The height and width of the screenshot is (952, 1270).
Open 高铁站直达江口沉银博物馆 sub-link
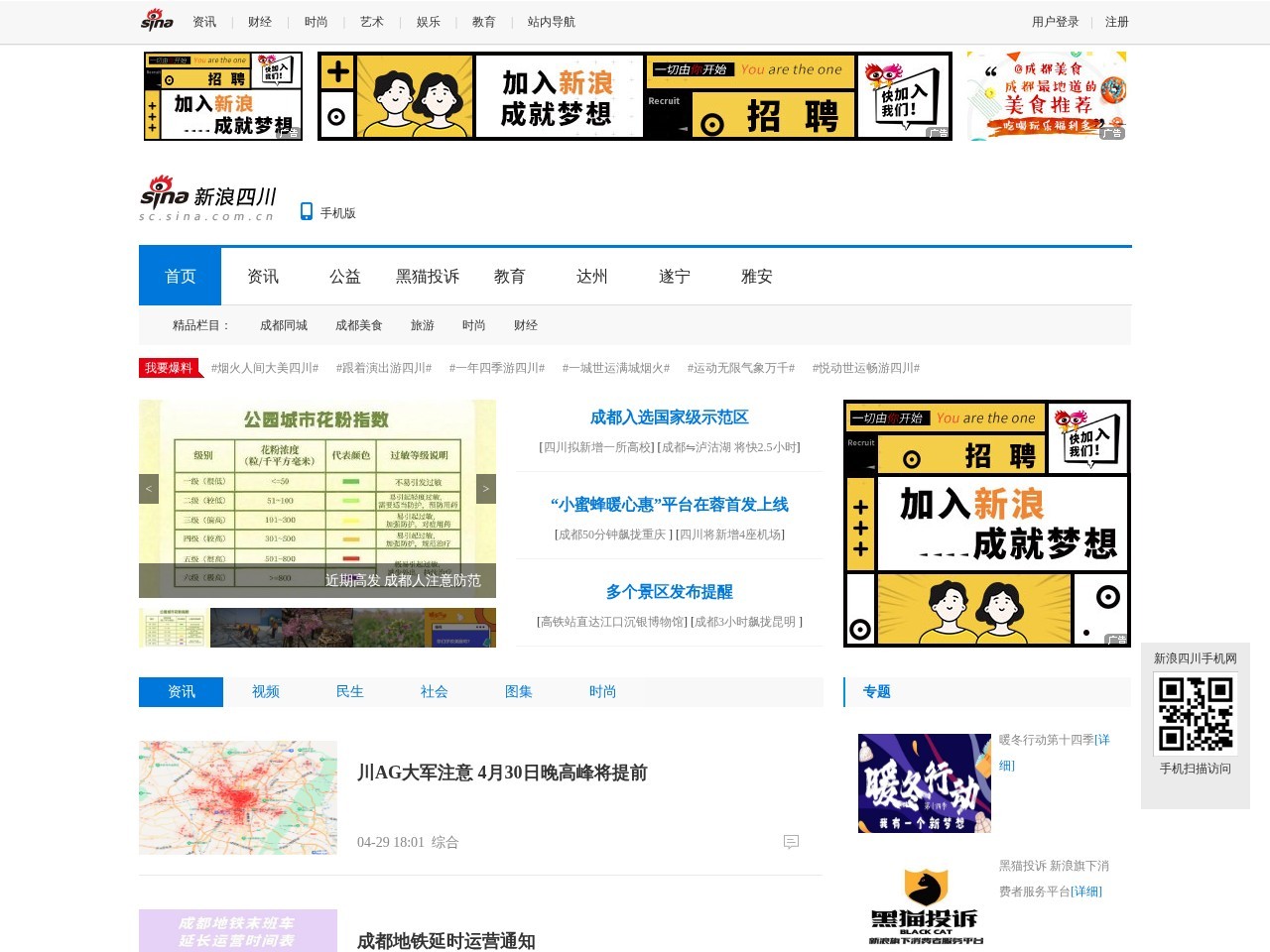pos(612,622)
